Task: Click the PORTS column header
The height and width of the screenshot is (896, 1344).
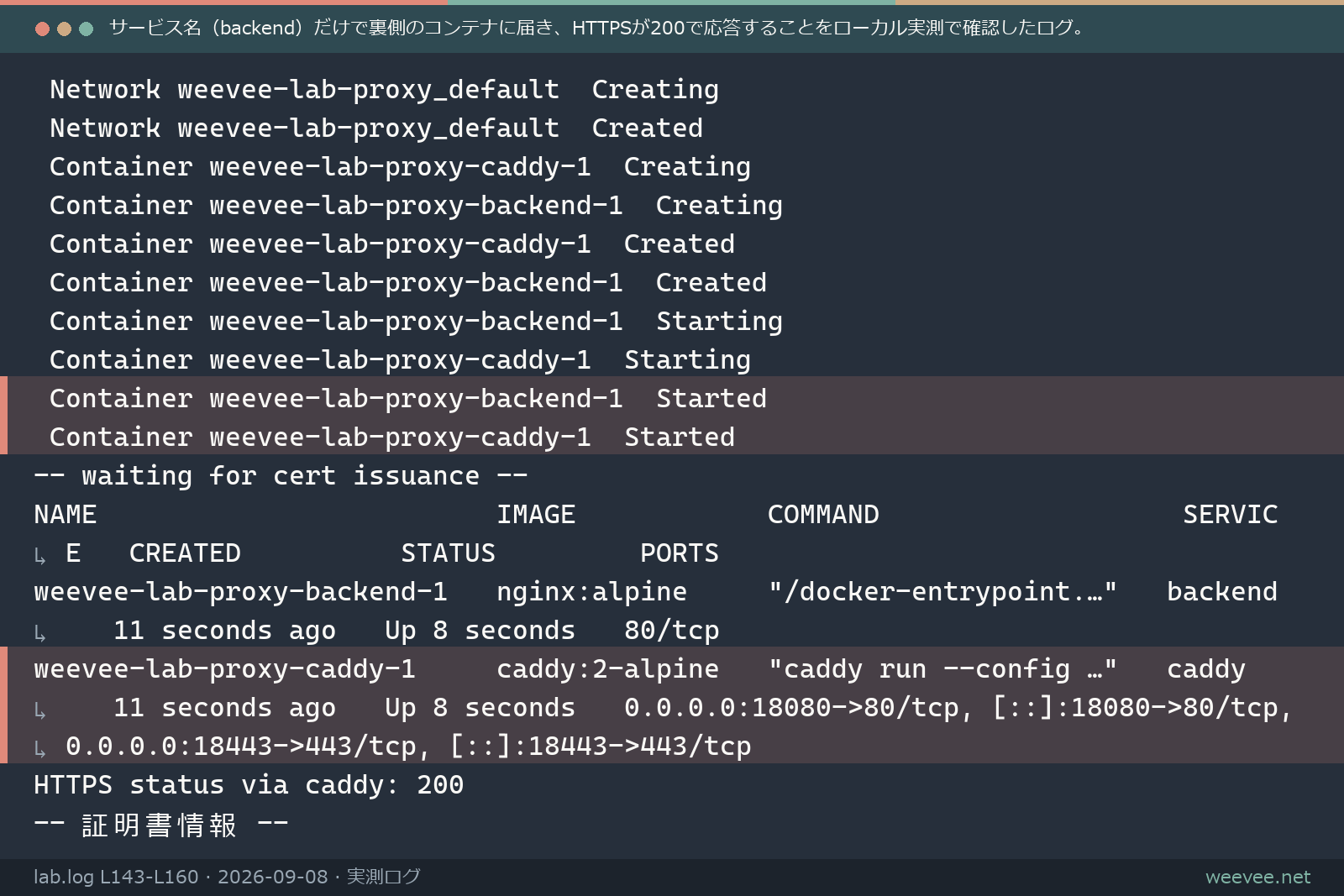Action: click(x=680, y=553)
